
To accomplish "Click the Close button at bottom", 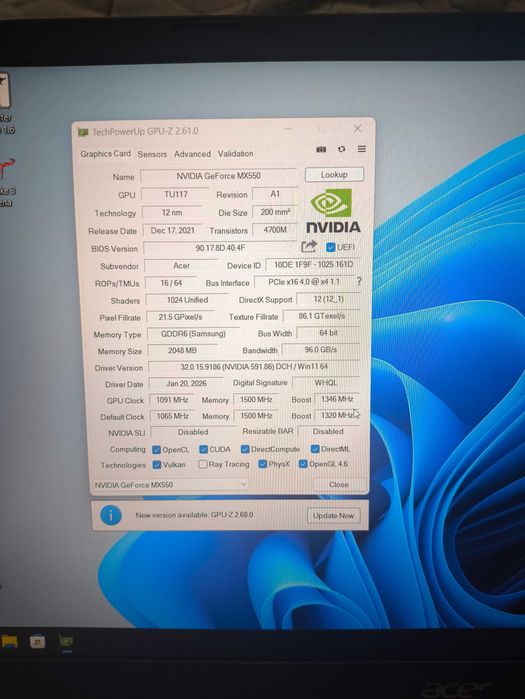I will point(339,485).
